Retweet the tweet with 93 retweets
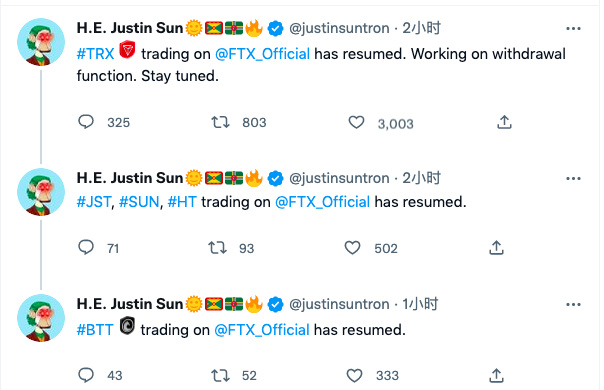Viewport: 604px width, 390px height. (x=217, y=248)
